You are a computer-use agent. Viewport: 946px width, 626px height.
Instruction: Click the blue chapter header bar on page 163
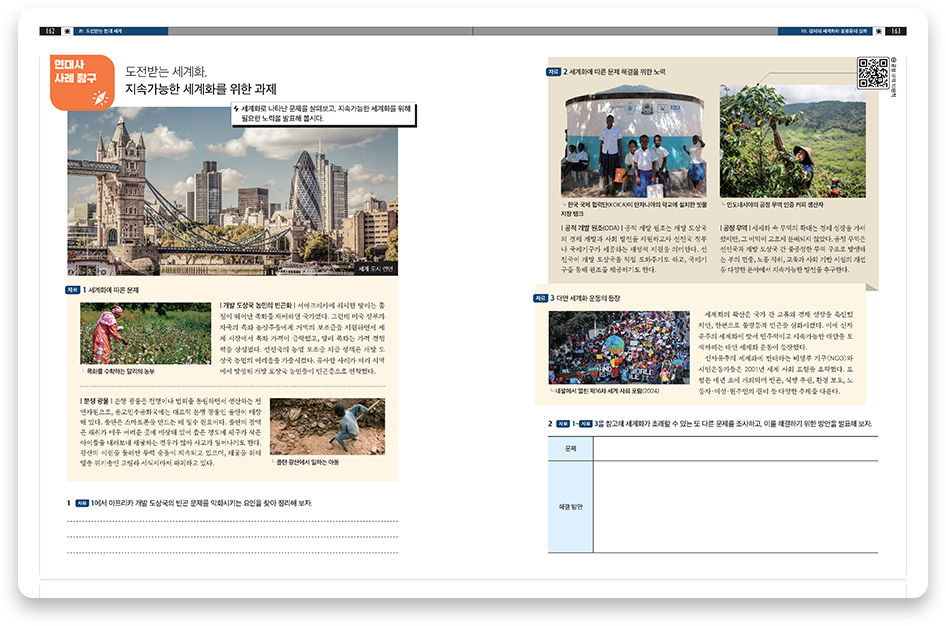coord(825,31)
